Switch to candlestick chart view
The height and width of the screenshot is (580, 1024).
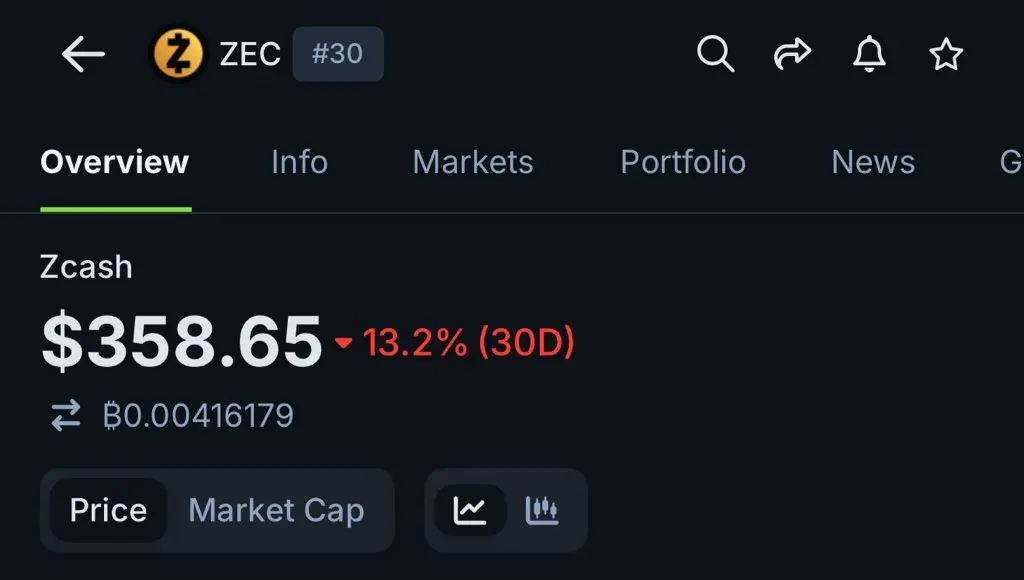click(x=542, y=510)
